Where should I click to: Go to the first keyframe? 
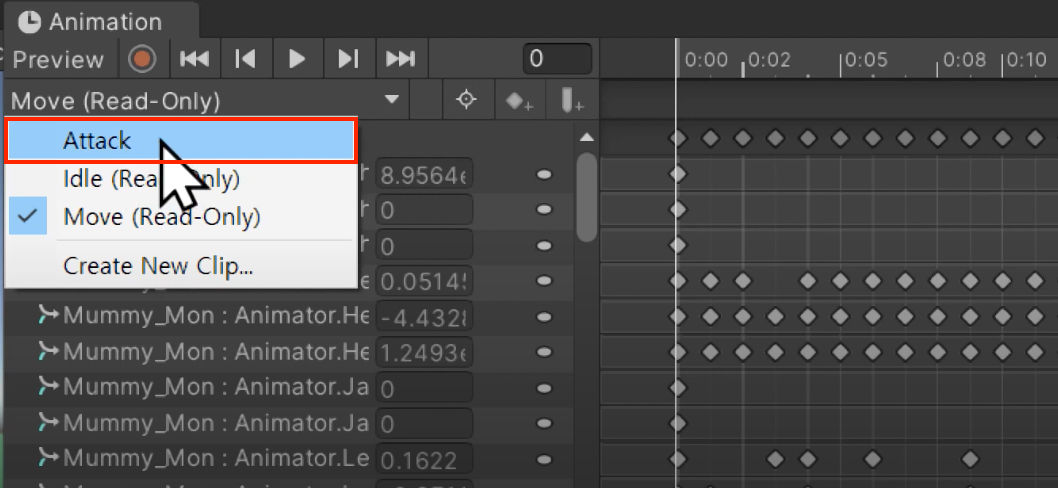(194, 59)
